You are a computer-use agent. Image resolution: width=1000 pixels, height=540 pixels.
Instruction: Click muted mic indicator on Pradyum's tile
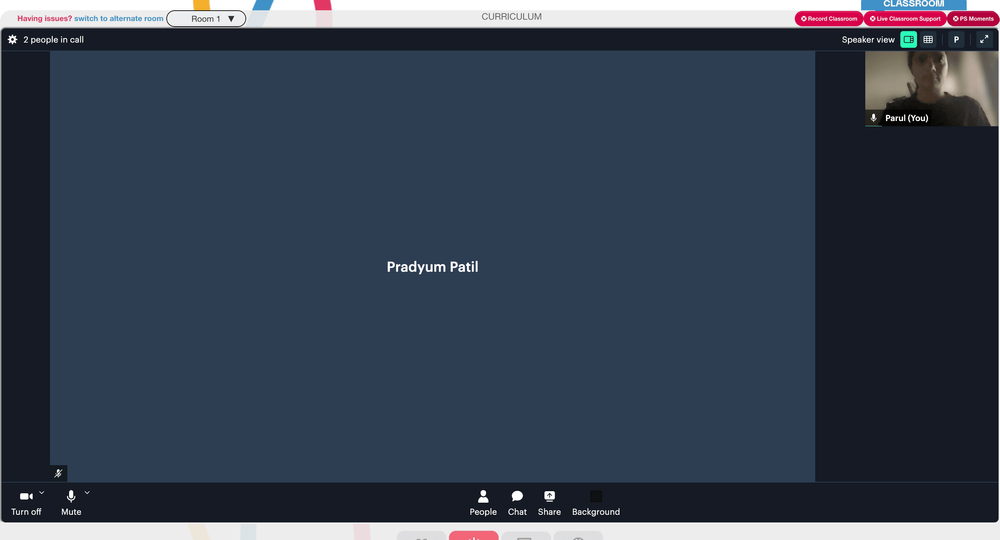[x=58, y=473]
